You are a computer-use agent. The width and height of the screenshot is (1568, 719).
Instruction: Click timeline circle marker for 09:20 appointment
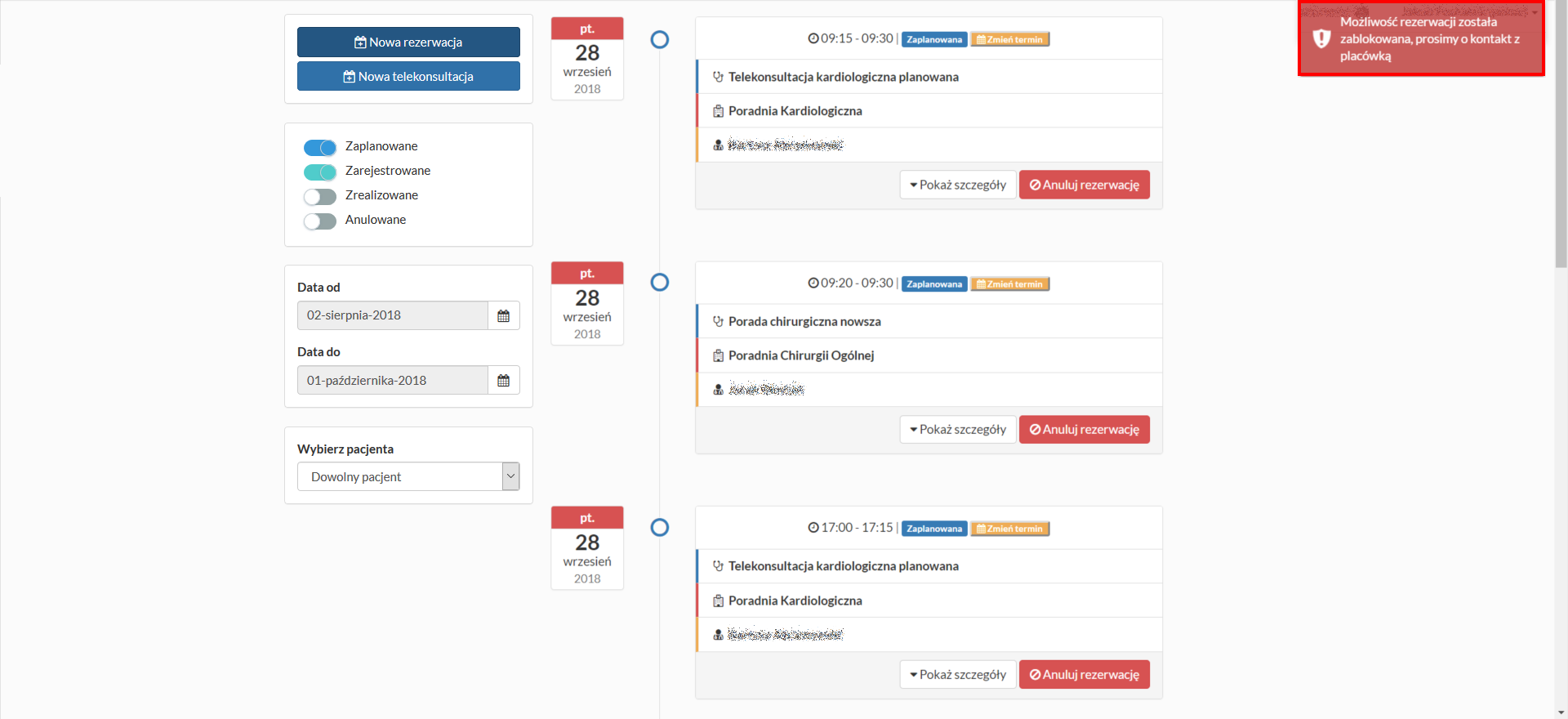coord(660,283)
